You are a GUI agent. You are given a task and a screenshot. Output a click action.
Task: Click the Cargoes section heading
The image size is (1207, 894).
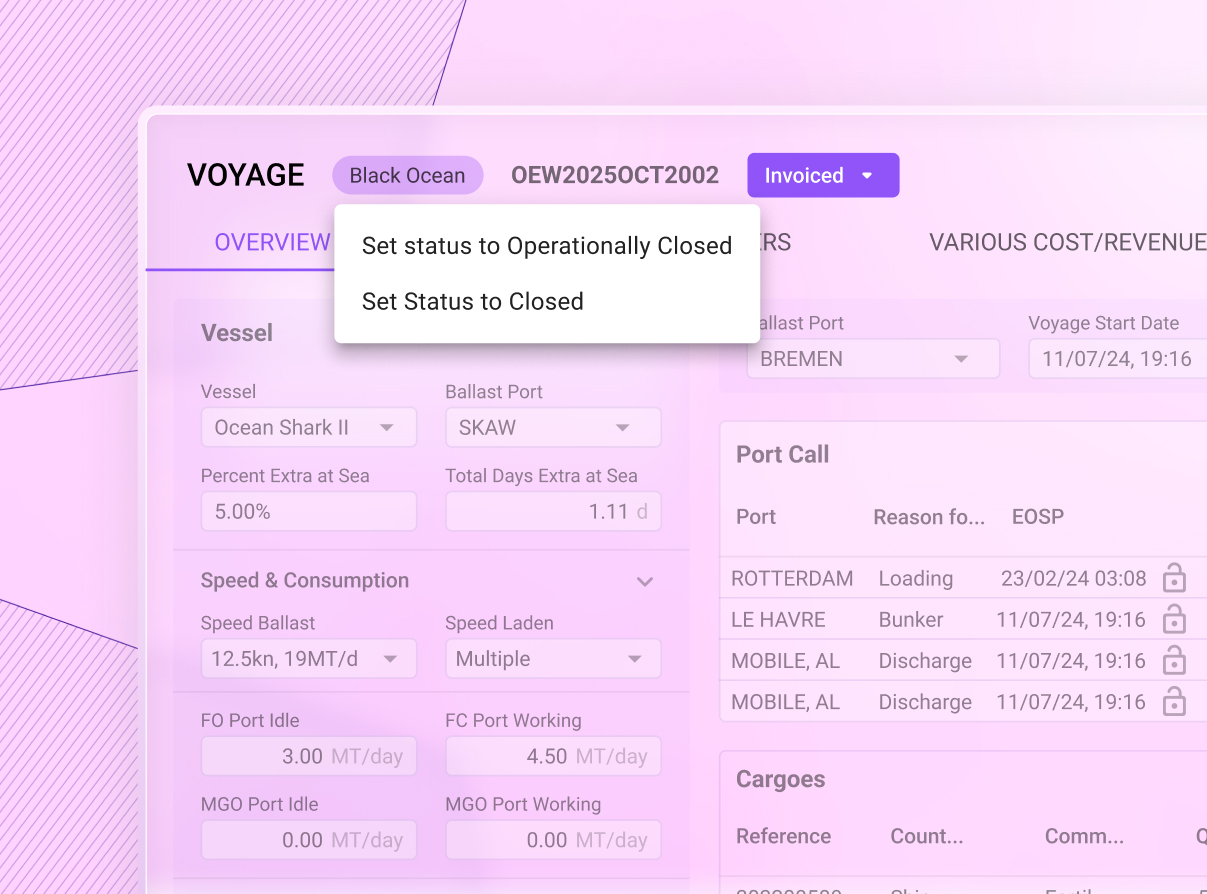781,780
